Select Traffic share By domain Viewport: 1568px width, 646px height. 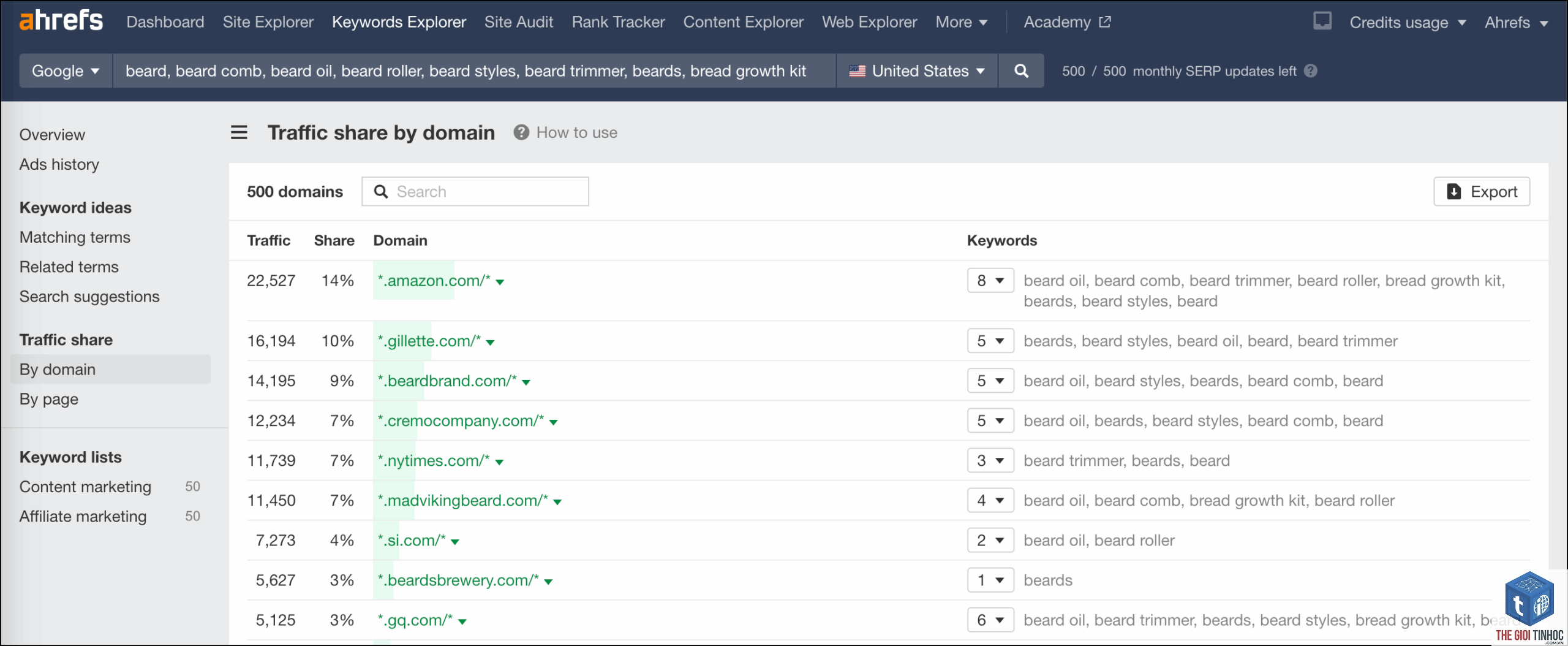click(110, 370)
